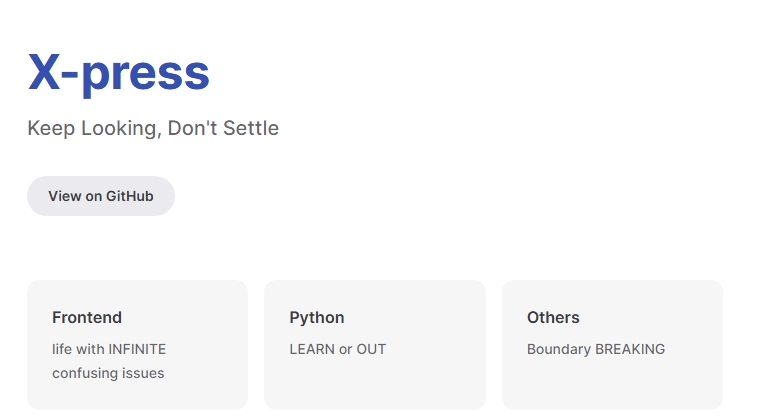Open the Frontend feature card

coord(138,345)
